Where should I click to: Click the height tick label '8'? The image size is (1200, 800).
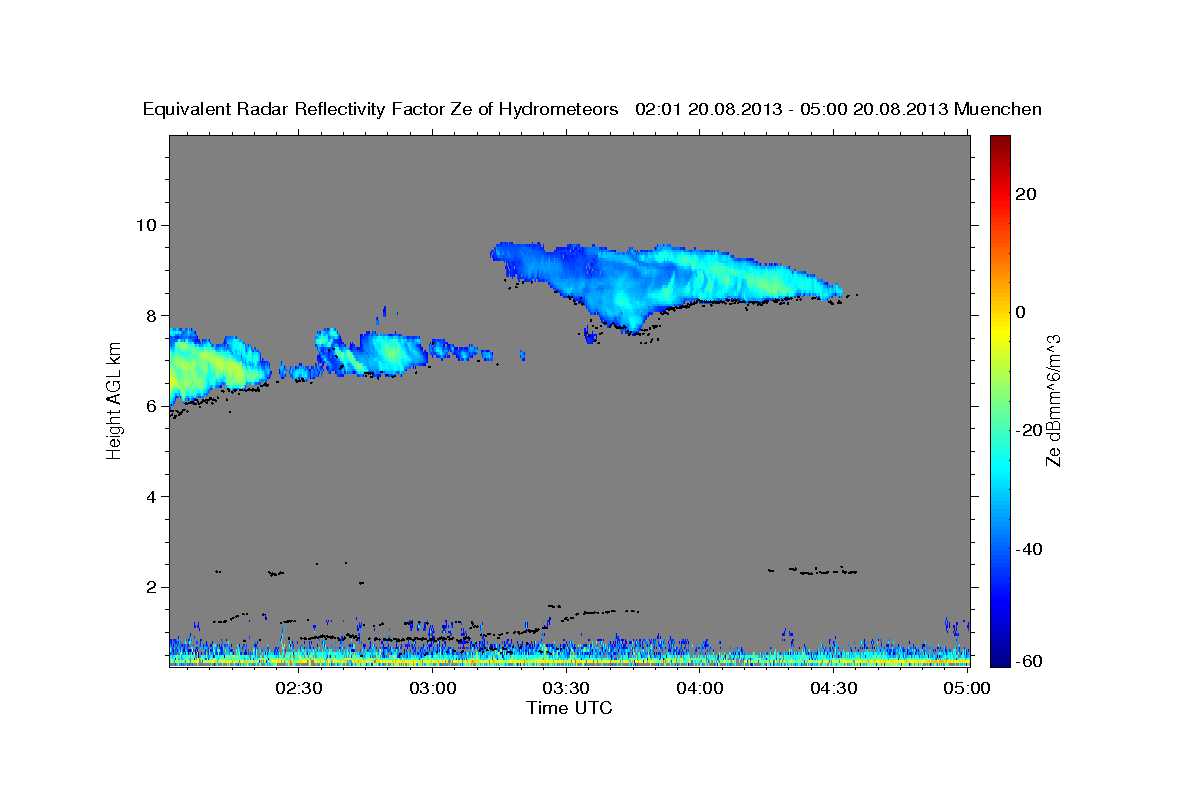pos(153,315)
